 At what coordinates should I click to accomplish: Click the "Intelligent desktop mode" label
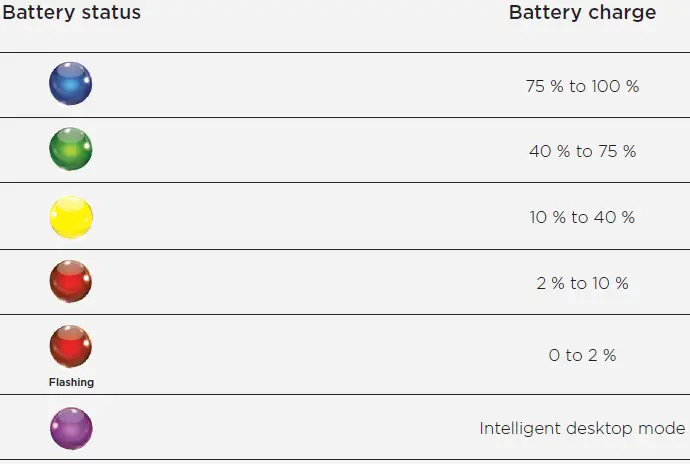pos(582,429)
